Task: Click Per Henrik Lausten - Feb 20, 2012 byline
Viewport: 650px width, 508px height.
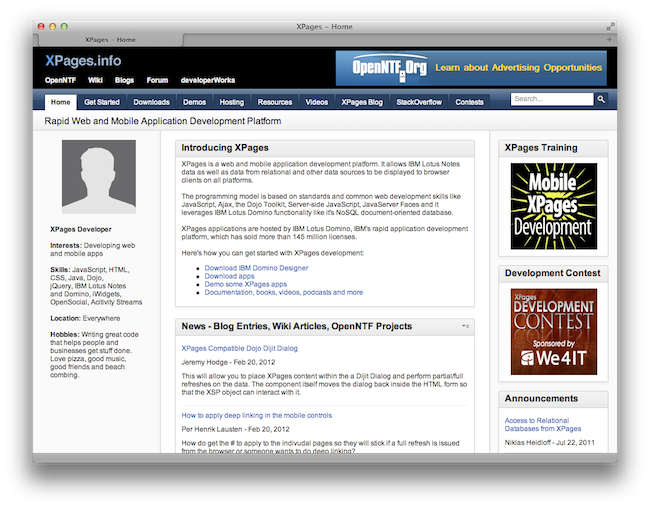Action: tap(235, 429)
